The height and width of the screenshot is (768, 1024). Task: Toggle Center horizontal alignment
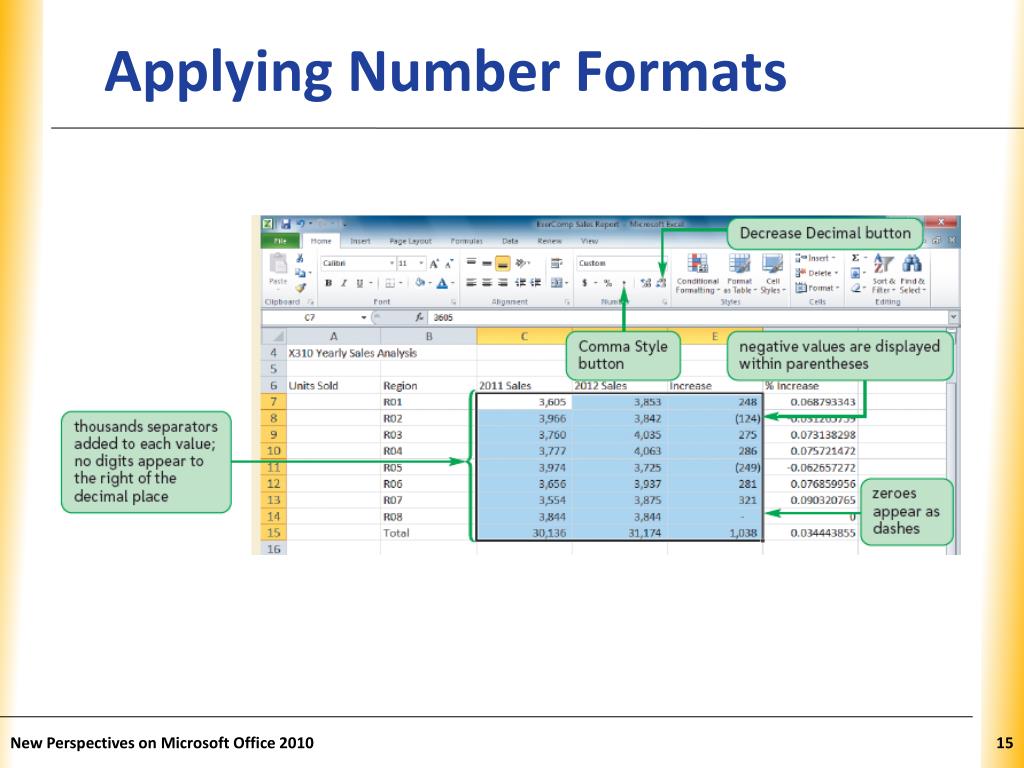click(487, 283)
